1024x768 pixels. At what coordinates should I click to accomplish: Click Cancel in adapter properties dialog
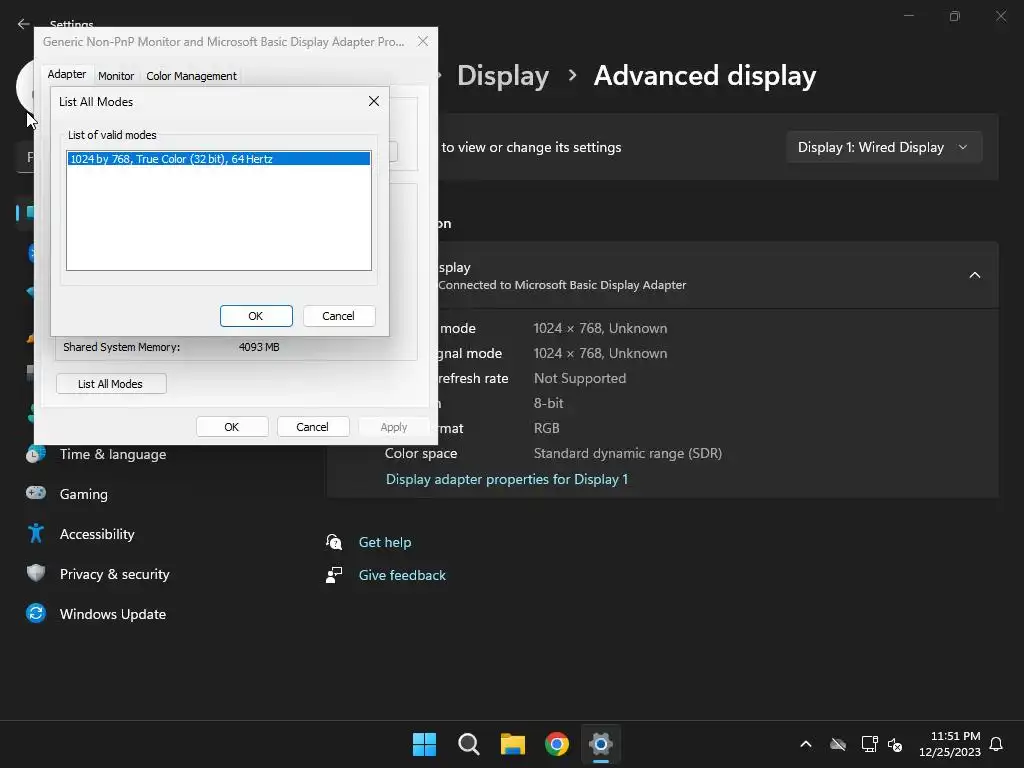[313, 427]
